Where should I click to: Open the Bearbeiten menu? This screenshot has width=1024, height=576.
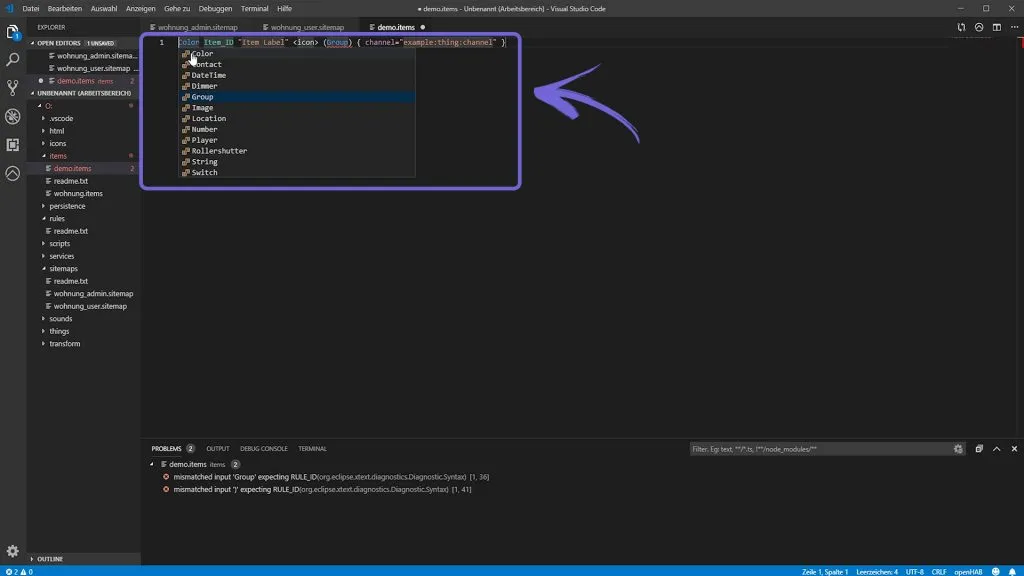[65, 8]
